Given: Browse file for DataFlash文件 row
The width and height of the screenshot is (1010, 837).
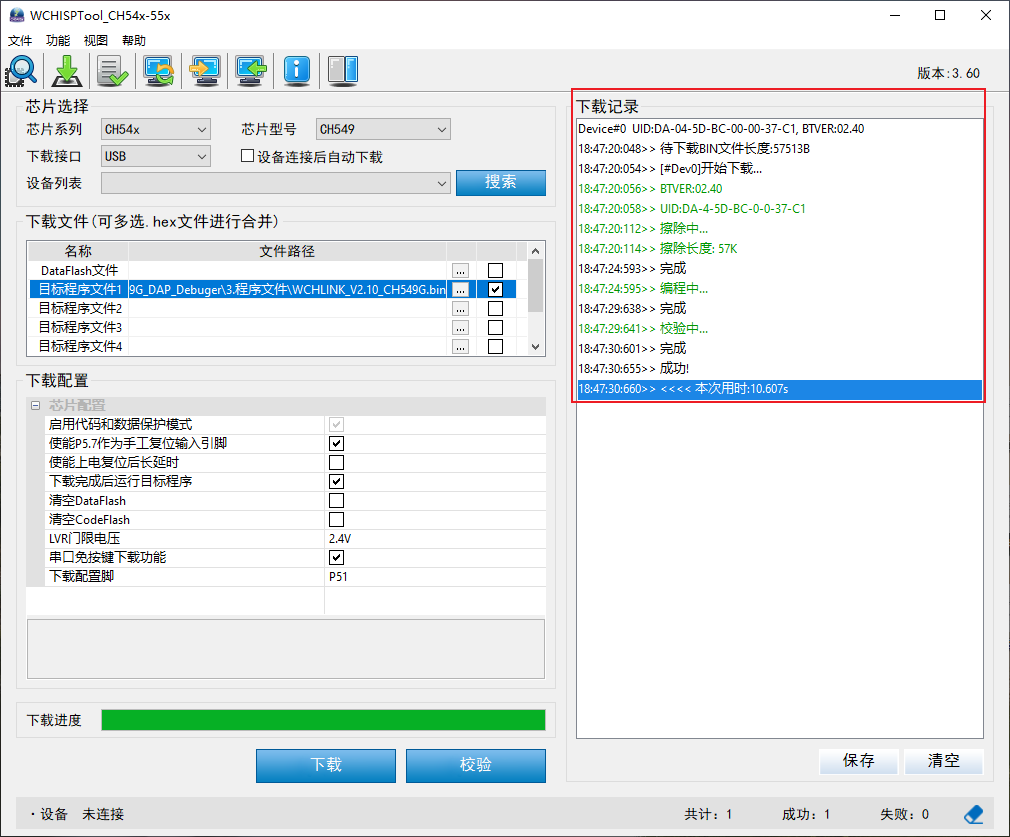Looking at the screenshot, I should pyautogui.click(x=460, y=271).
